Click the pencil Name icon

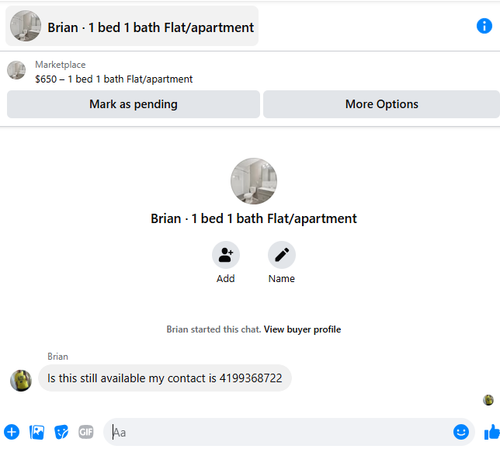click(x=282, y=255)
